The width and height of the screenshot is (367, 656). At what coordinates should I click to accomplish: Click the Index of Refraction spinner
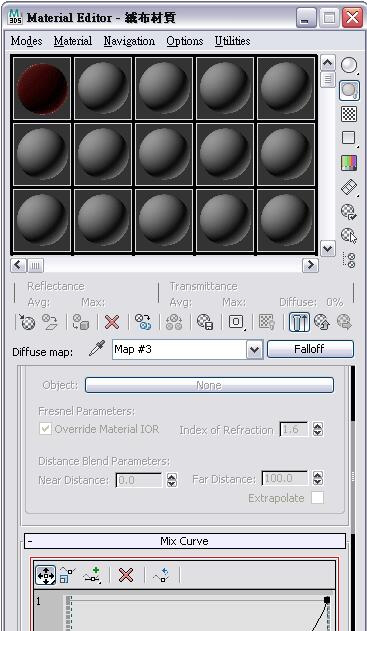click(318, 430)
